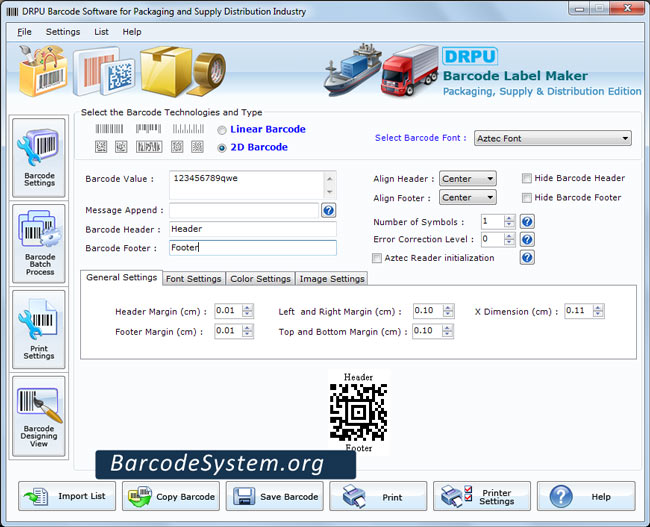Click the fifth 2D barcode sample icon
This screenshot has height=527, width=650.
(x=197, y=146)
